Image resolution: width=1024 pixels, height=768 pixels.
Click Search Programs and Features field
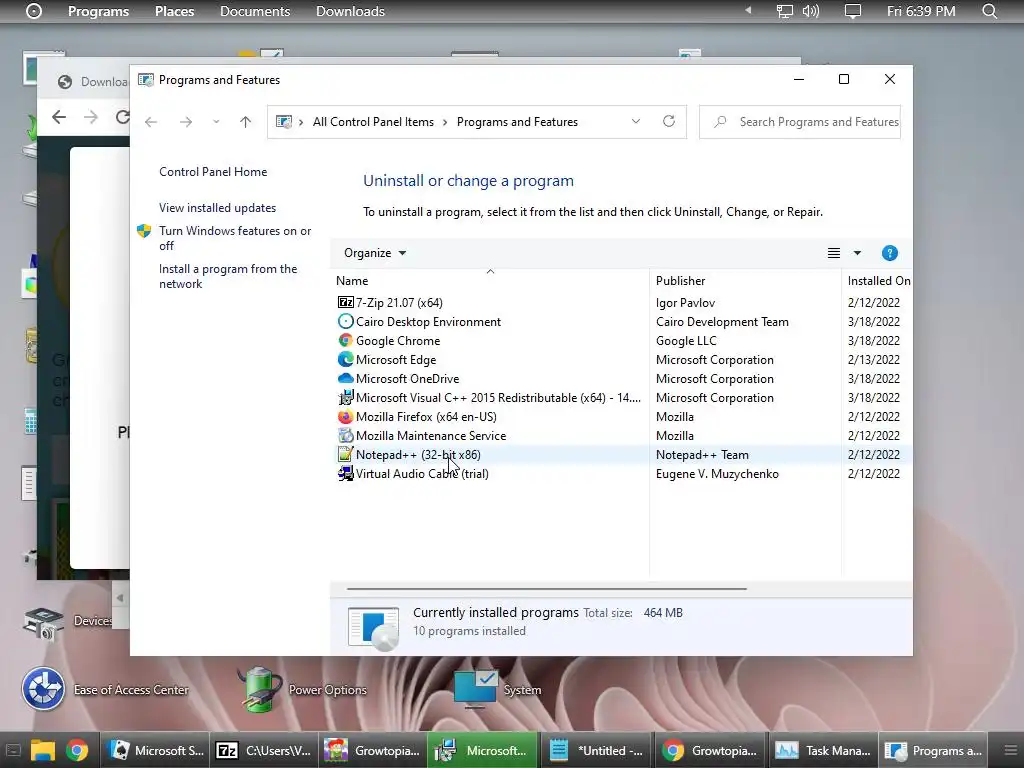click(800, 122)
